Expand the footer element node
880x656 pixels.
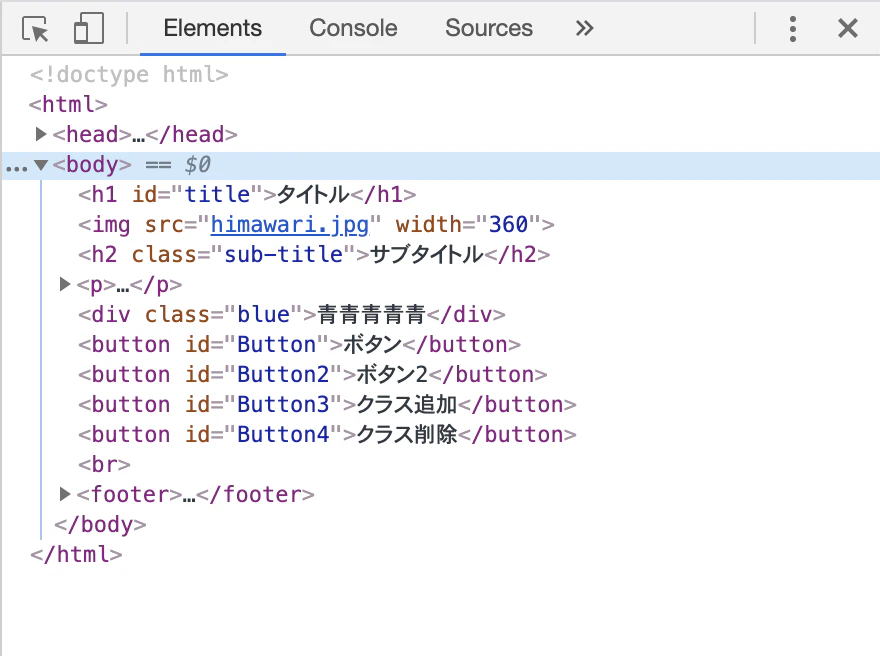click(x=65, y=494)
